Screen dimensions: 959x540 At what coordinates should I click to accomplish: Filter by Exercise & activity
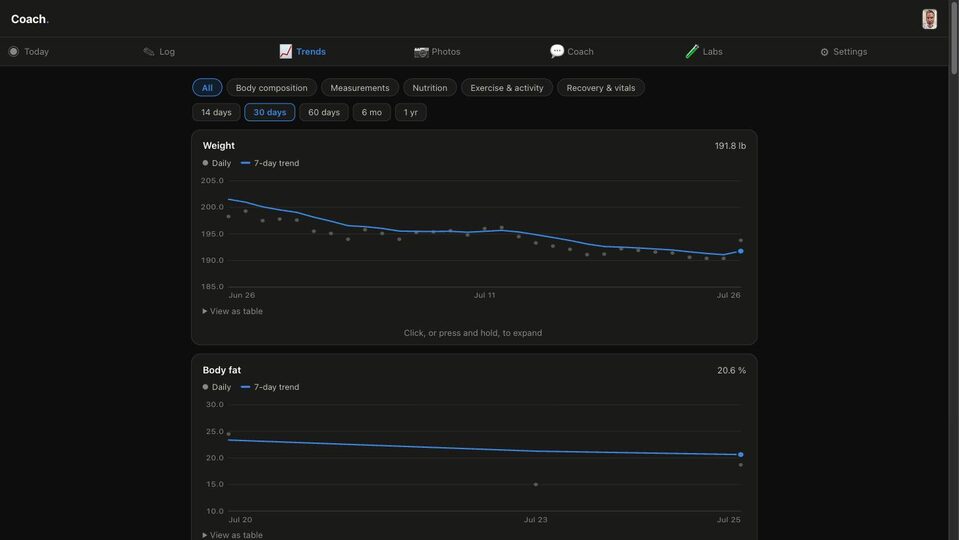pyautogui.click(x=506, y=87)
